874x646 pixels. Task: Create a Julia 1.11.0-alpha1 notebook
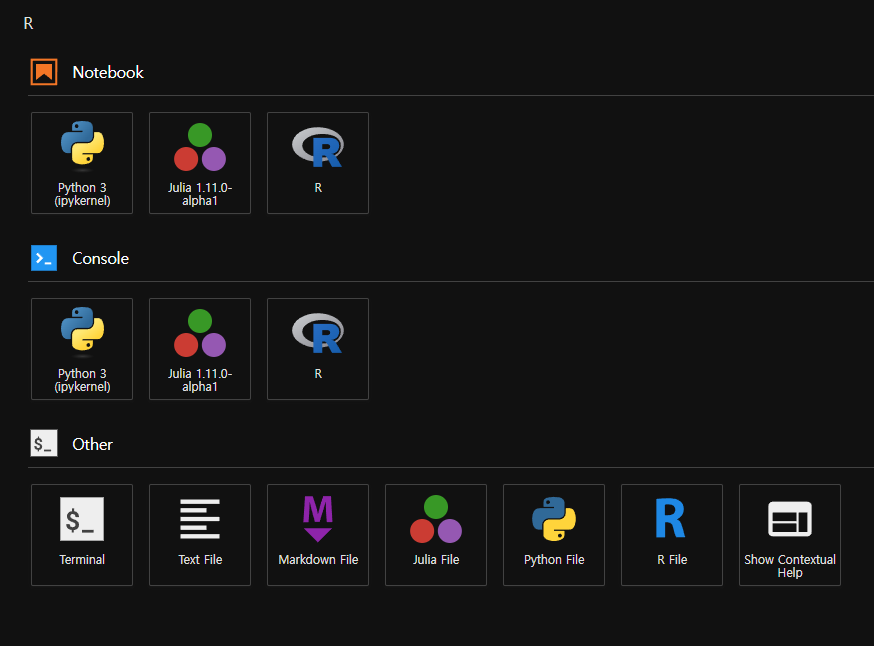[200, 163]
